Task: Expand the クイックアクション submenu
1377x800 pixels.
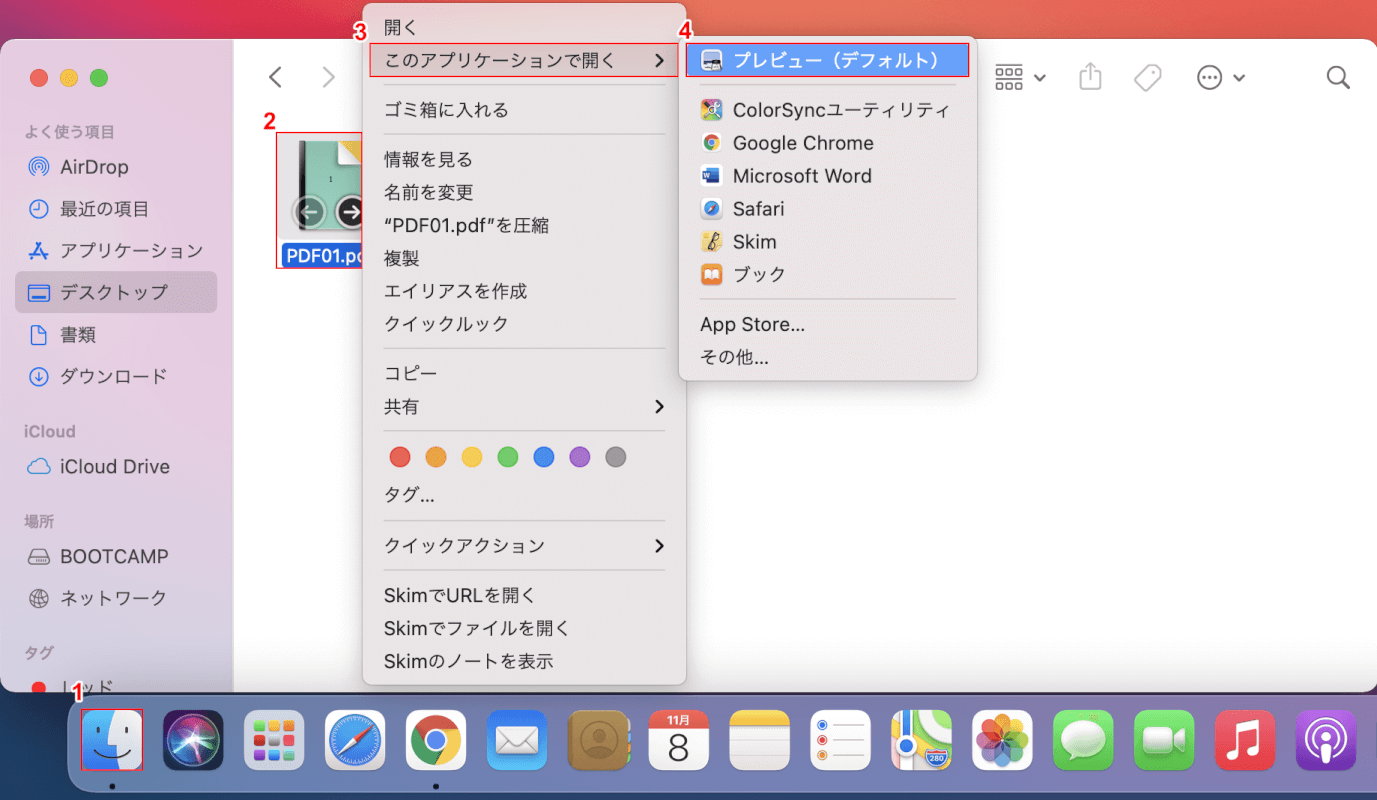Action: 525,545
